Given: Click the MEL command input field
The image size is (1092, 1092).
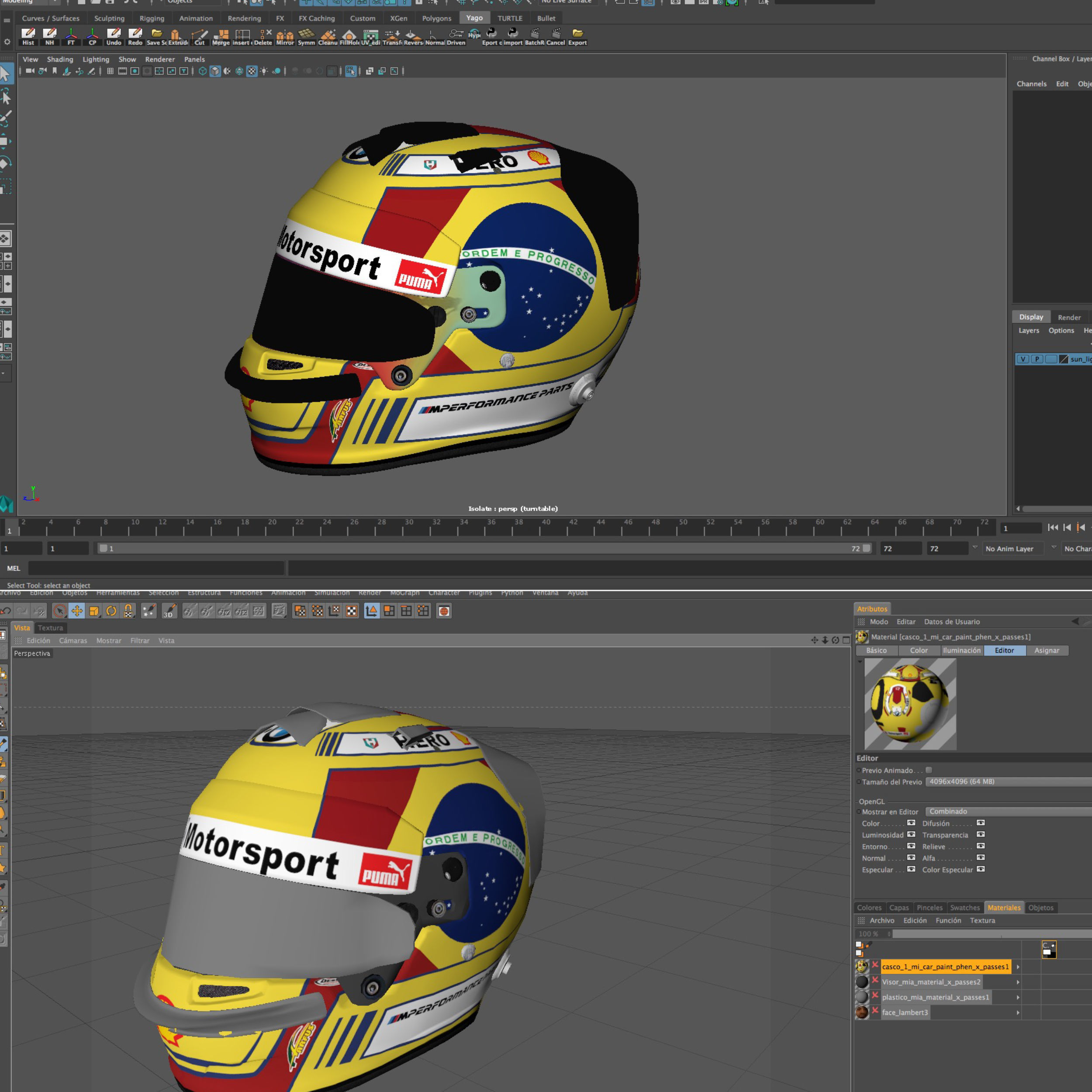Looking at the screenshot, I should pyautogui.click(x=156, y=568).
